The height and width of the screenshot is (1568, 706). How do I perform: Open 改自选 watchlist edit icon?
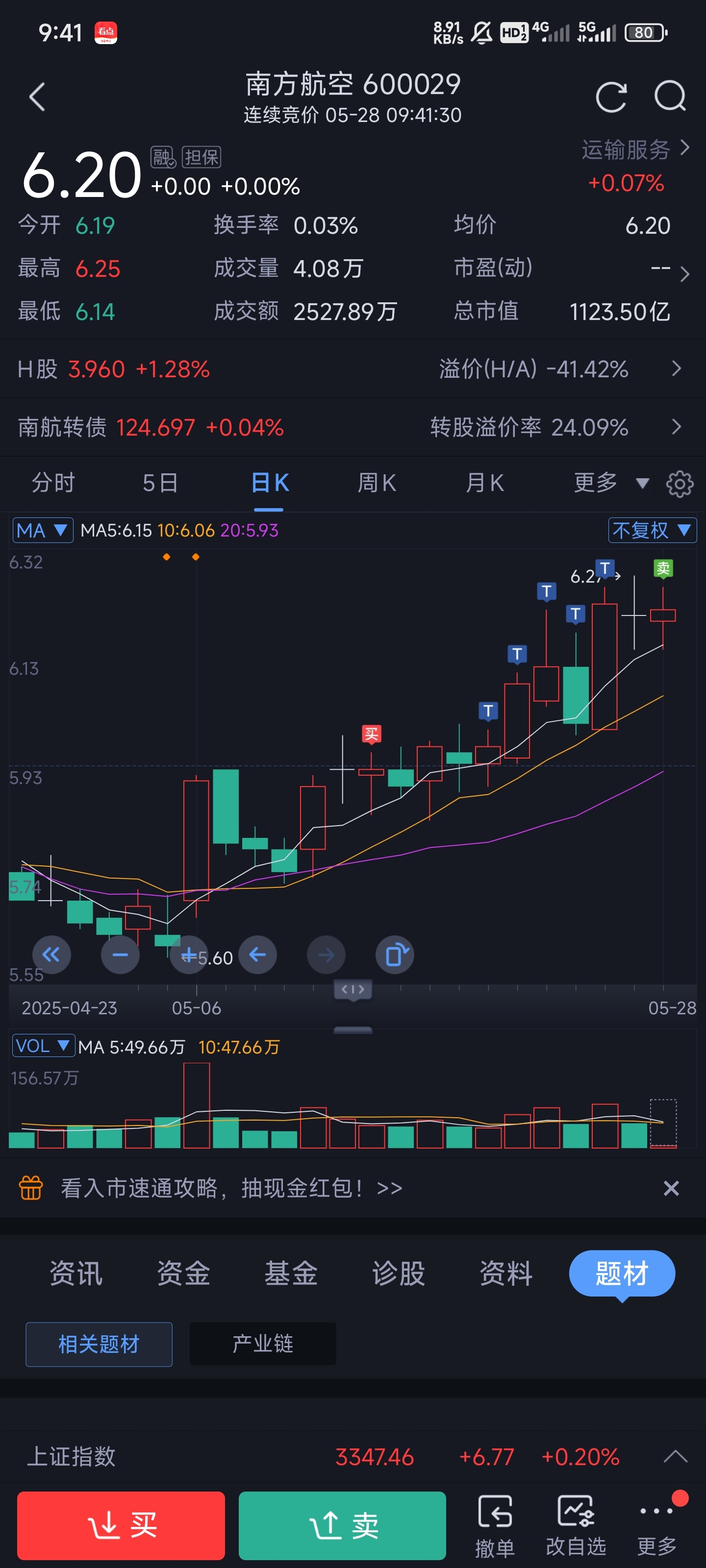click(x=575, y=1525)
